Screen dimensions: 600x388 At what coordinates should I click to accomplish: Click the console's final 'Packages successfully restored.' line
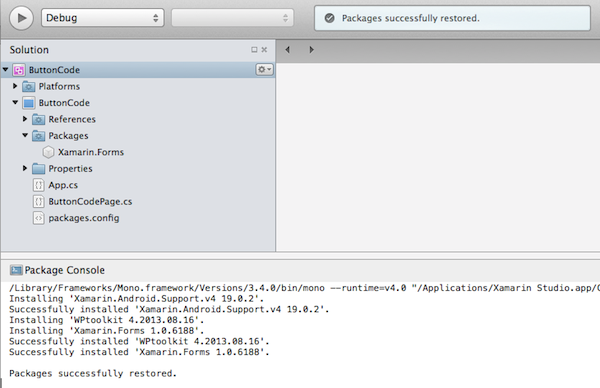click(93, 373)
